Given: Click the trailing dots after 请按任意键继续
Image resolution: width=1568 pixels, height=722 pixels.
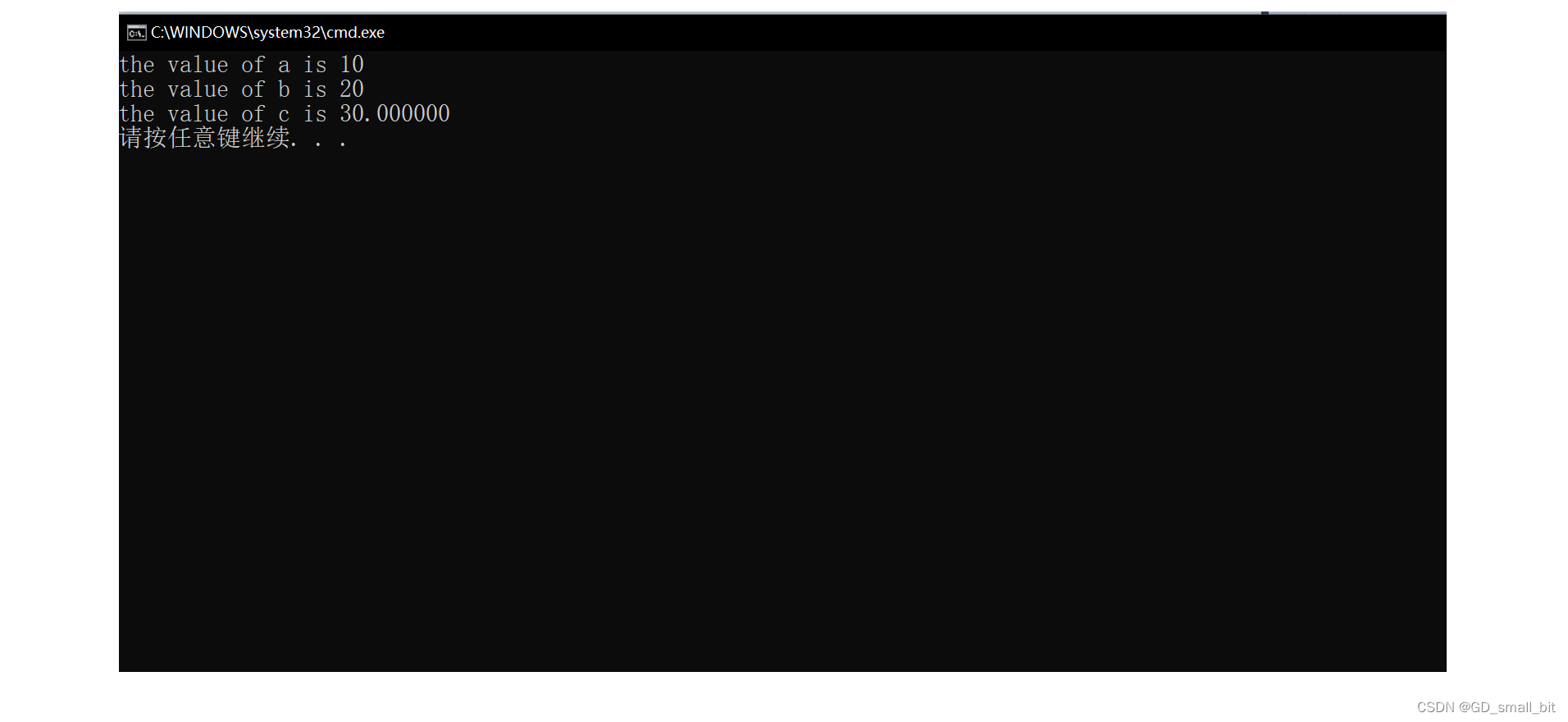Looking at the screenshot, I should [x=320, y=143].
